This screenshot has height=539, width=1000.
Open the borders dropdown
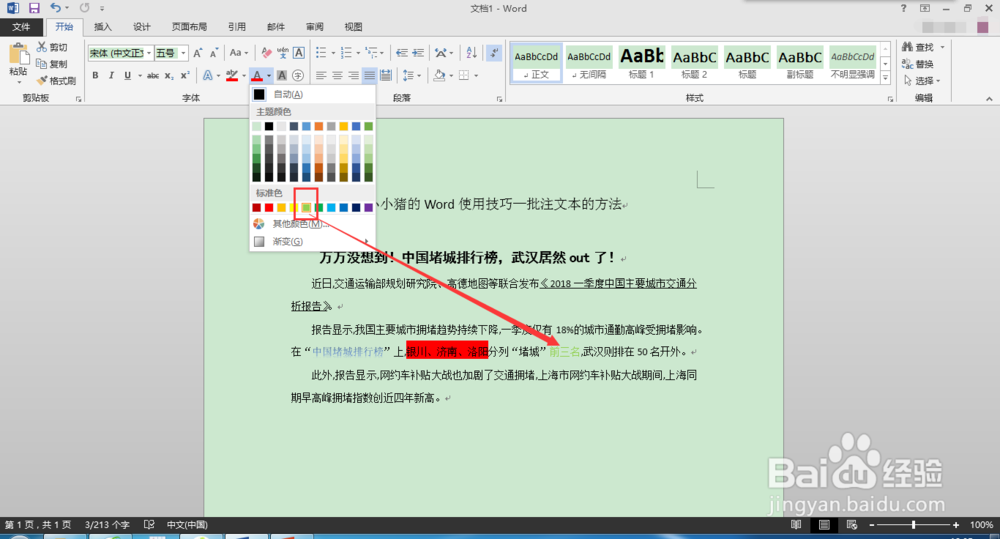coord(476,75)
